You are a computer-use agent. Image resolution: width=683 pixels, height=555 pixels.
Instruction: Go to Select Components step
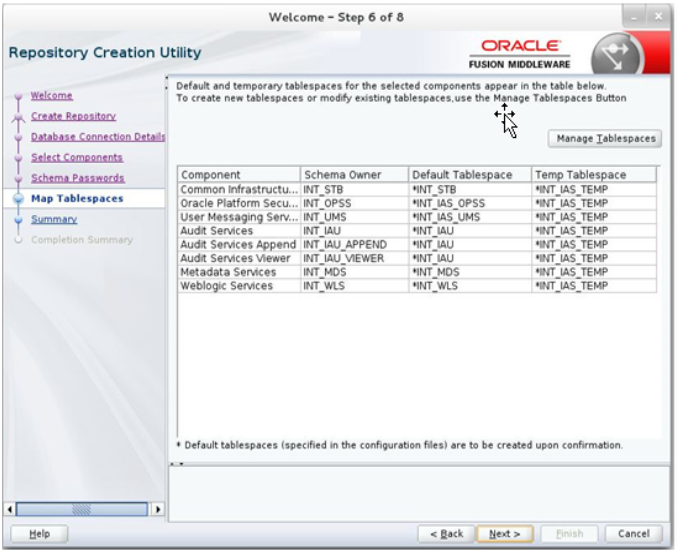77,157
